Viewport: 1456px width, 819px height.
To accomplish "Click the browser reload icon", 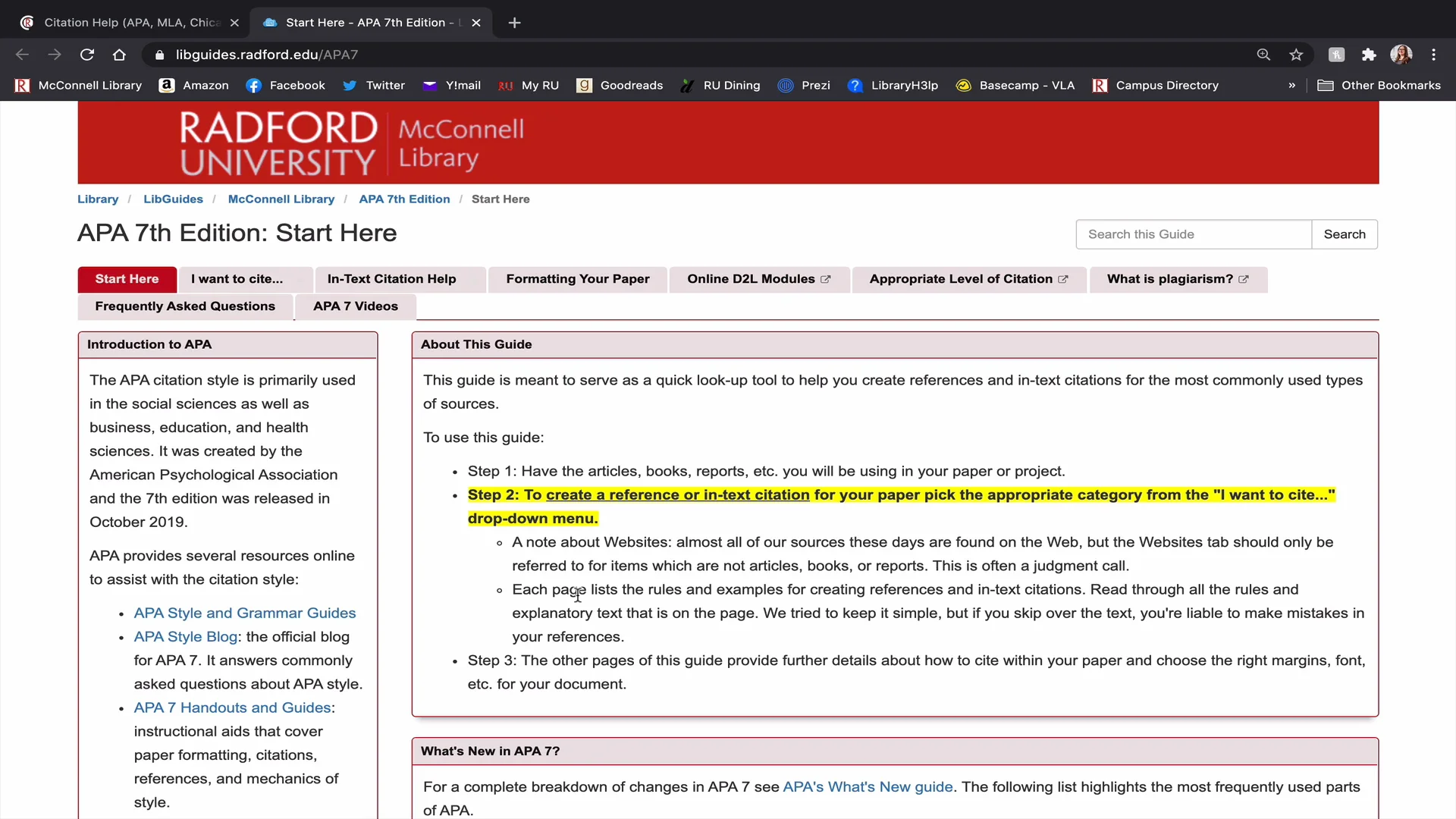I will point(87,55).
